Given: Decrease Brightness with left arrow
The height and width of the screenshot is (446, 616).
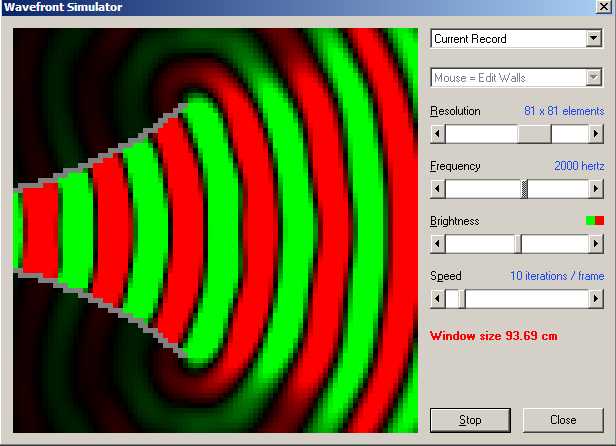Looking at the screenshot, I should click(438, 244).
